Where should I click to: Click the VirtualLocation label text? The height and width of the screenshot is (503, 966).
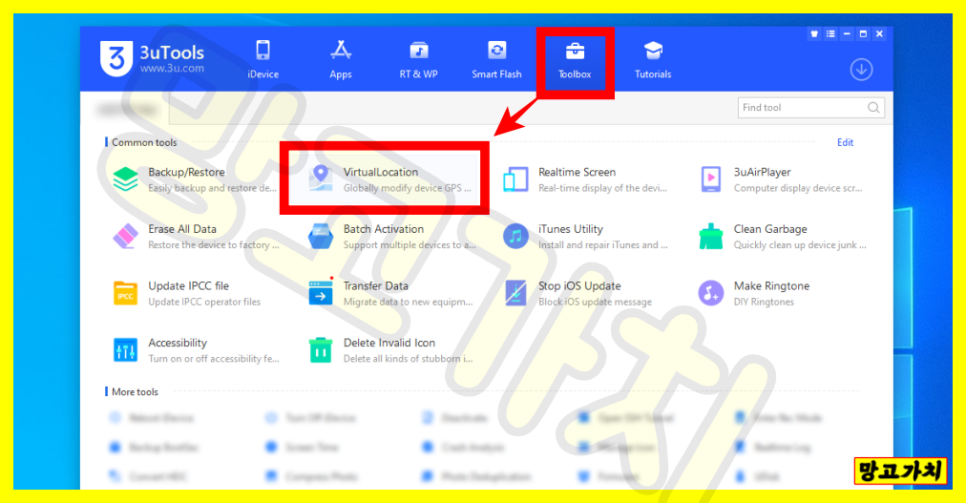[x=381, y=172]
